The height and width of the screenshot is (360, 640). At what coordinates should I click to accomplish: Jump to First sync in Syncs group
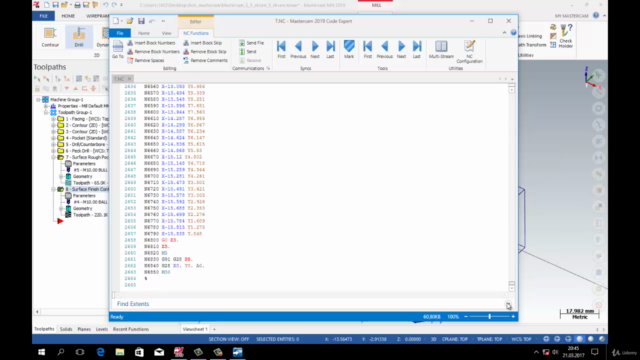coord(281,49)
